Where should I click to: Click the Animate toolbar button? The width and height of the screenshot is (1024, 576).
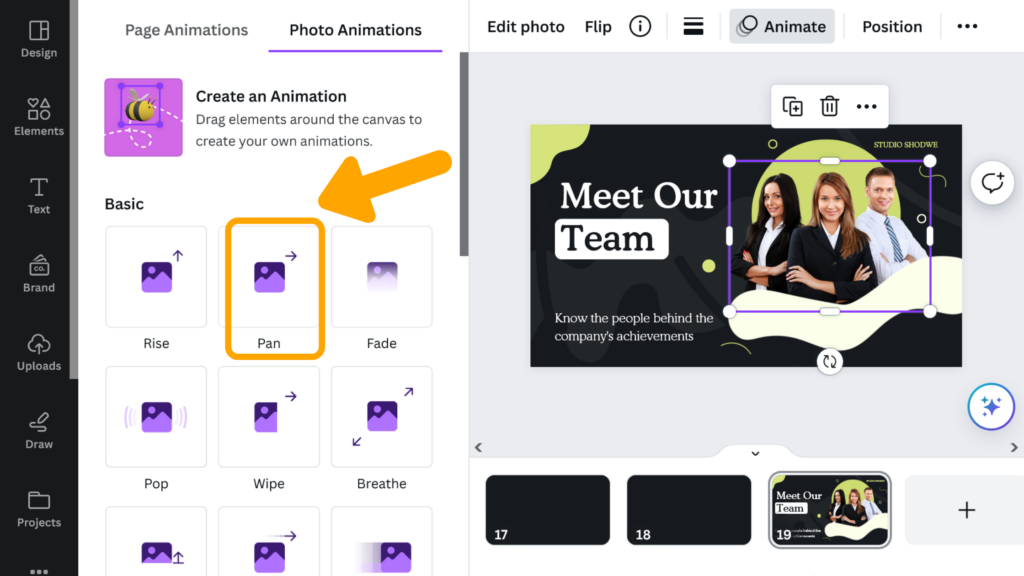coord(782,27)
